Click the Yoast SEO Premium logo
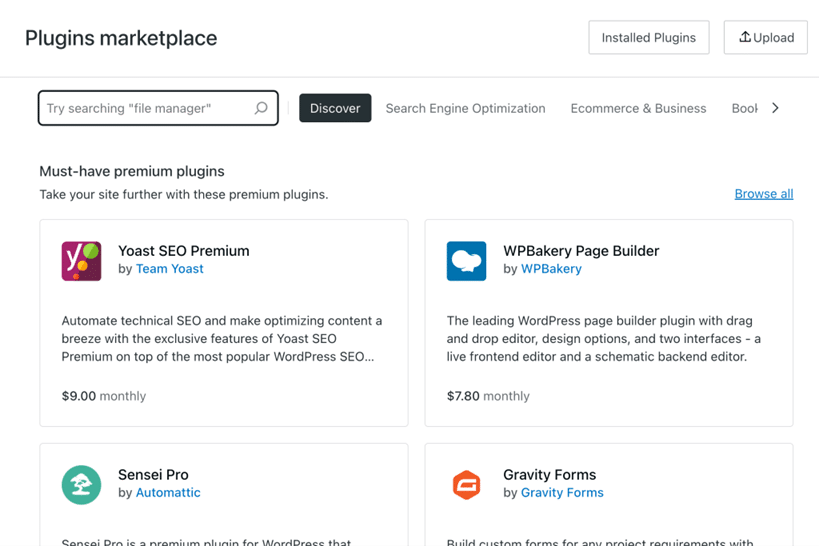819x546 pixels. click(x=81, y=261)
